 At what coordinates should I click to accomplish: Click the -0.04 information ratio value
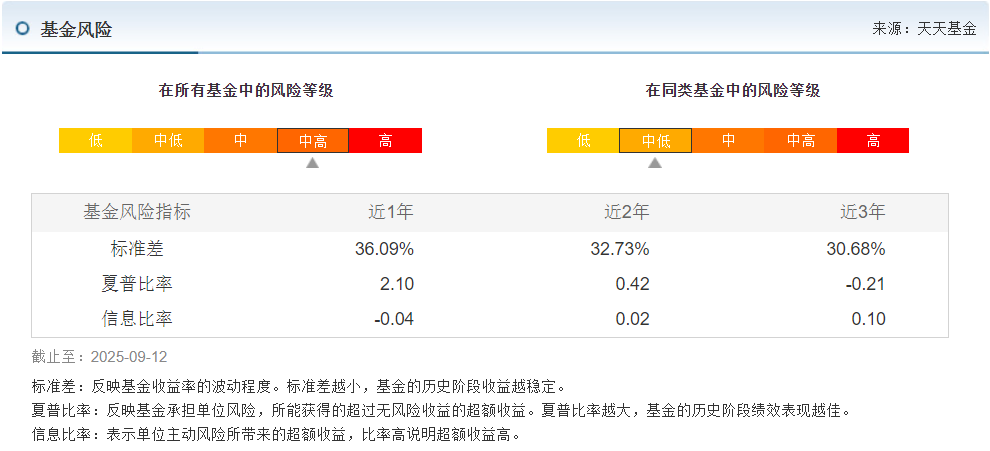coord(394,319)
